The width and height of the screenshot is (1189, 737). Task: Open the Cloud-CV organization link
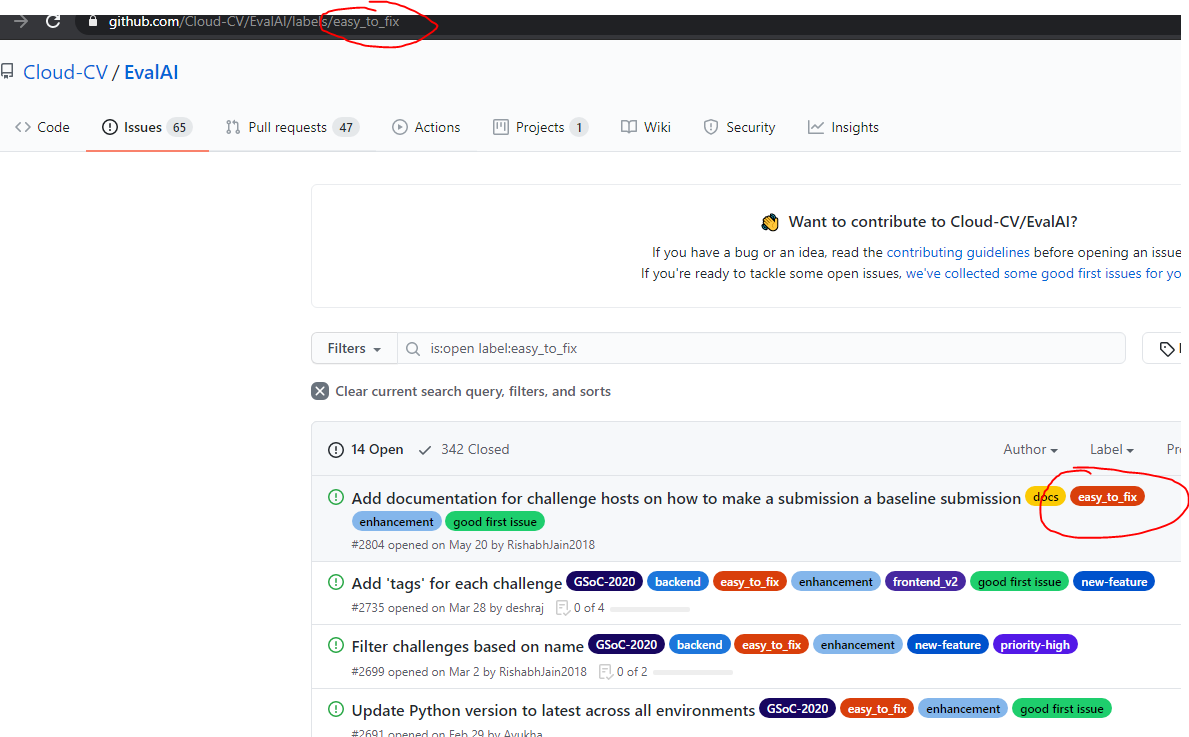click(65, 72)
